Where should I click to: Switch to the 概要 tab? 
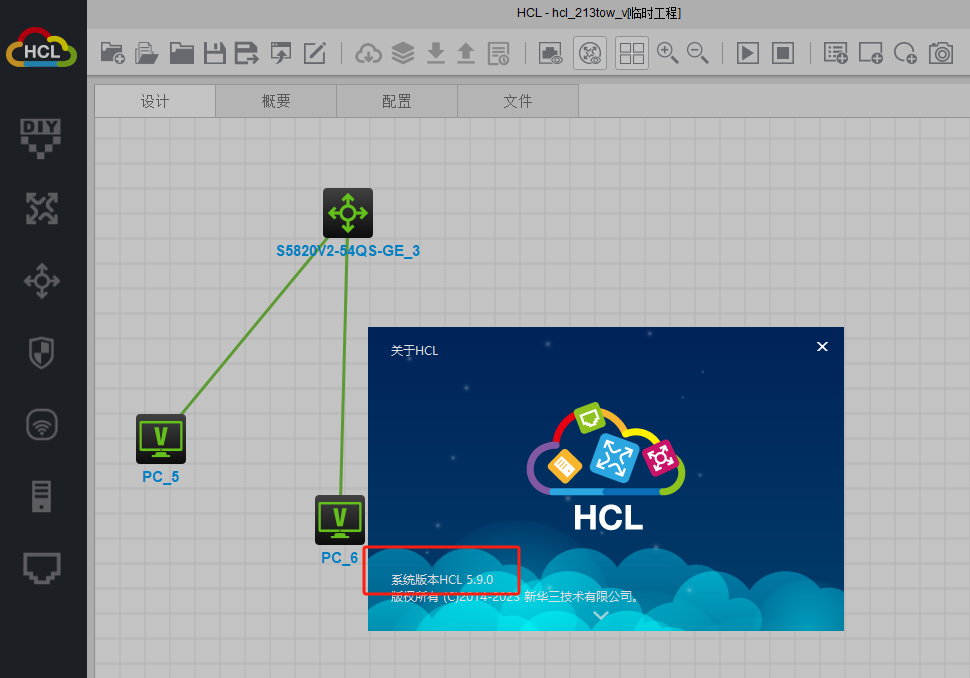pyautogui.click(x=276, y=101)
